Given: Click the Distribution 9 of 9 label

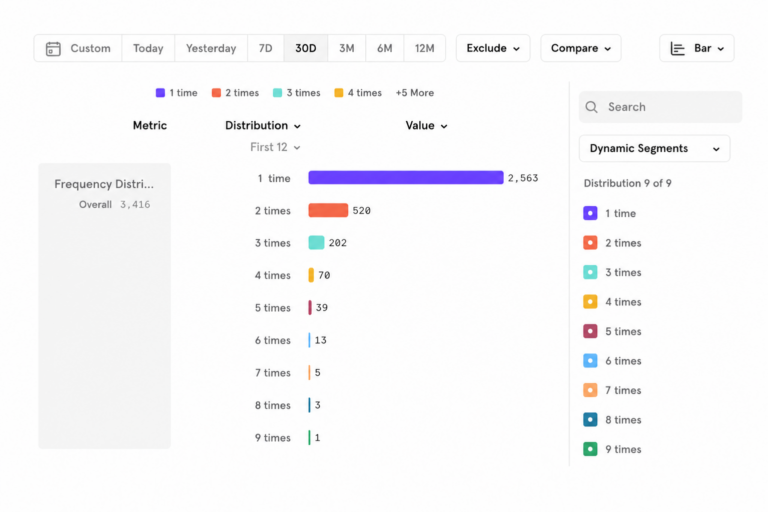Looking at the screenshot, I should 627,183.
